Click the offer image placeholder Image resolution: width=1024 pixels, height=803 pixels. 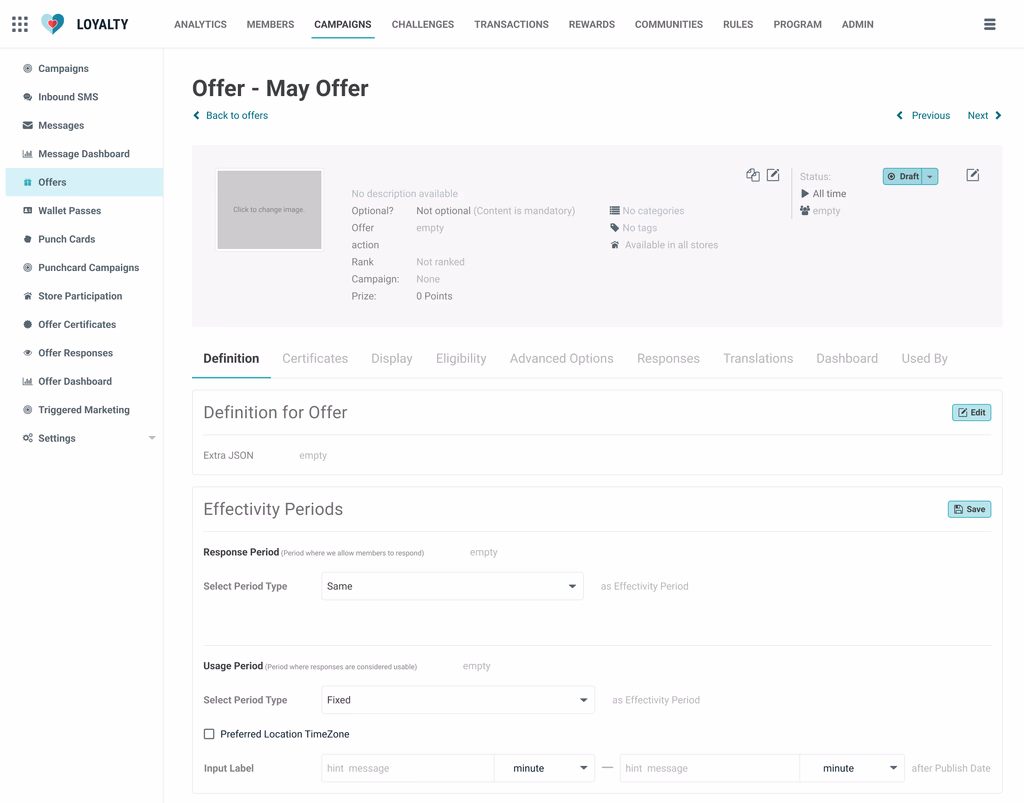(x=269, y=210)
